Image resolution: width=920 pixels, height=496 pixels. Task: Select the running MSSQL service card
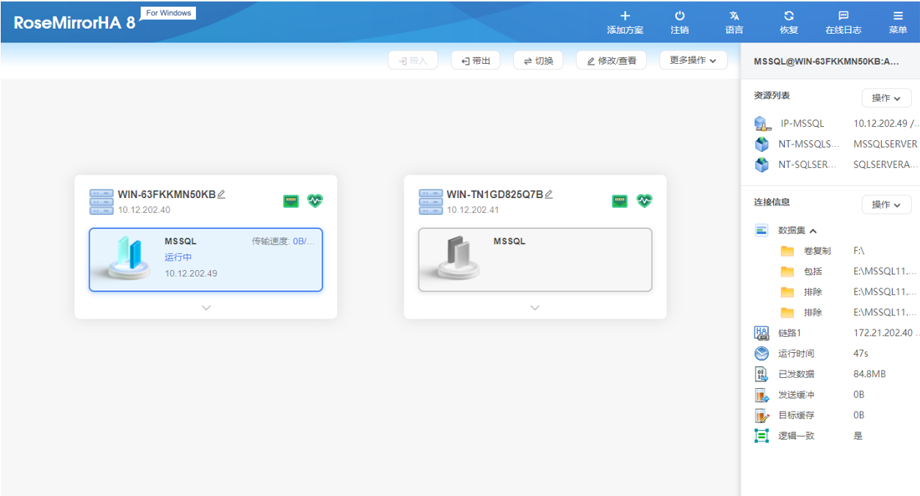point(205,259)
